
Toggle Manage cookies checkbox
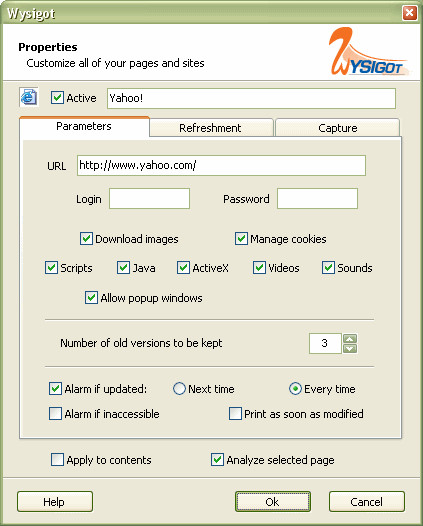coord(241,239)
